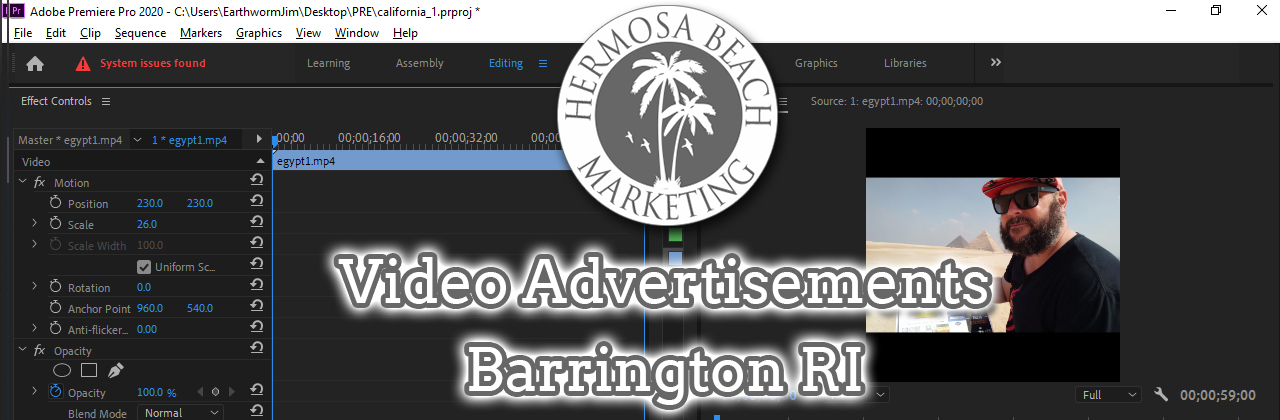
Task: Open the Editing workspace hamburger menu
Action: tap(543, 63)
